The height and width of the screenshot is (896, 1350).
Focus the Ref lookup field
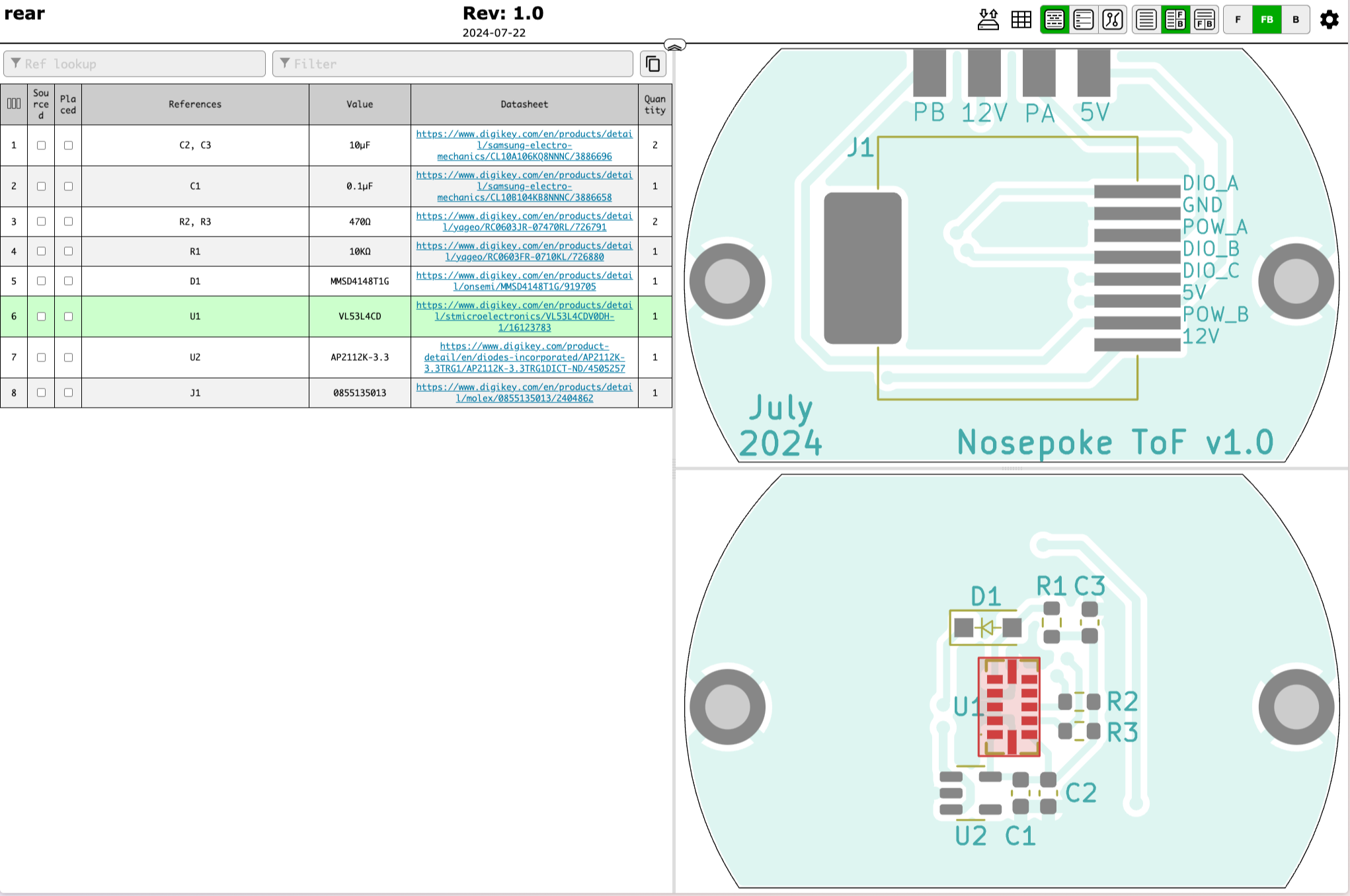pos(135,64)
